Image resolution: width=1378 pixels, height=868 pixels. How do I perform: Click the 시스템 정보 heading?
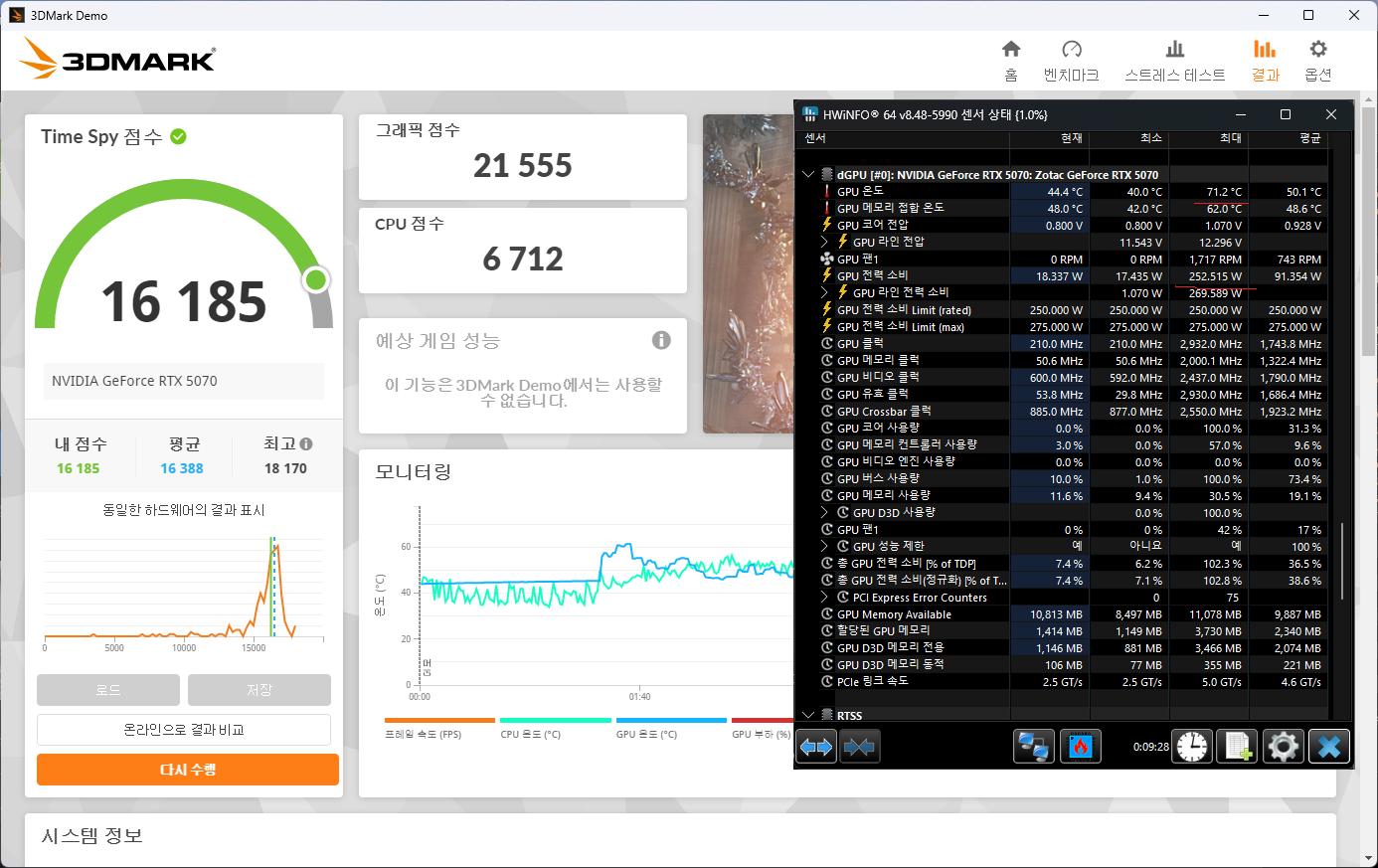[x=92, y=836]
